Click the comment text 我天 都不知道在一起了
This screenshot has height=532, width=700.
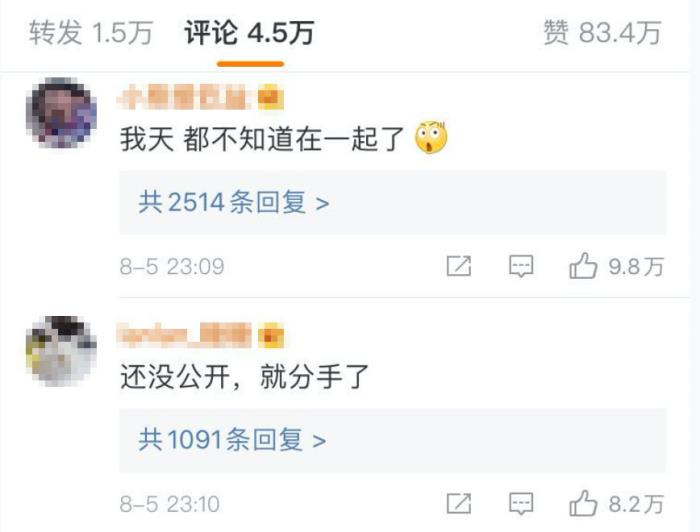[262, 139]
